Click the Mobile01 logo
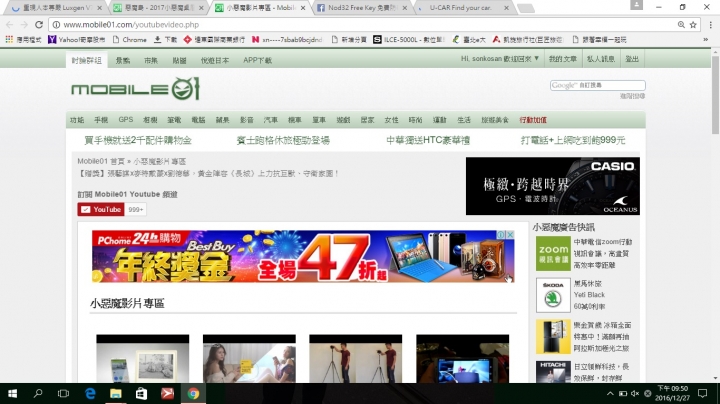Viewport: 720px width, 404px height. tap(135, 88)
